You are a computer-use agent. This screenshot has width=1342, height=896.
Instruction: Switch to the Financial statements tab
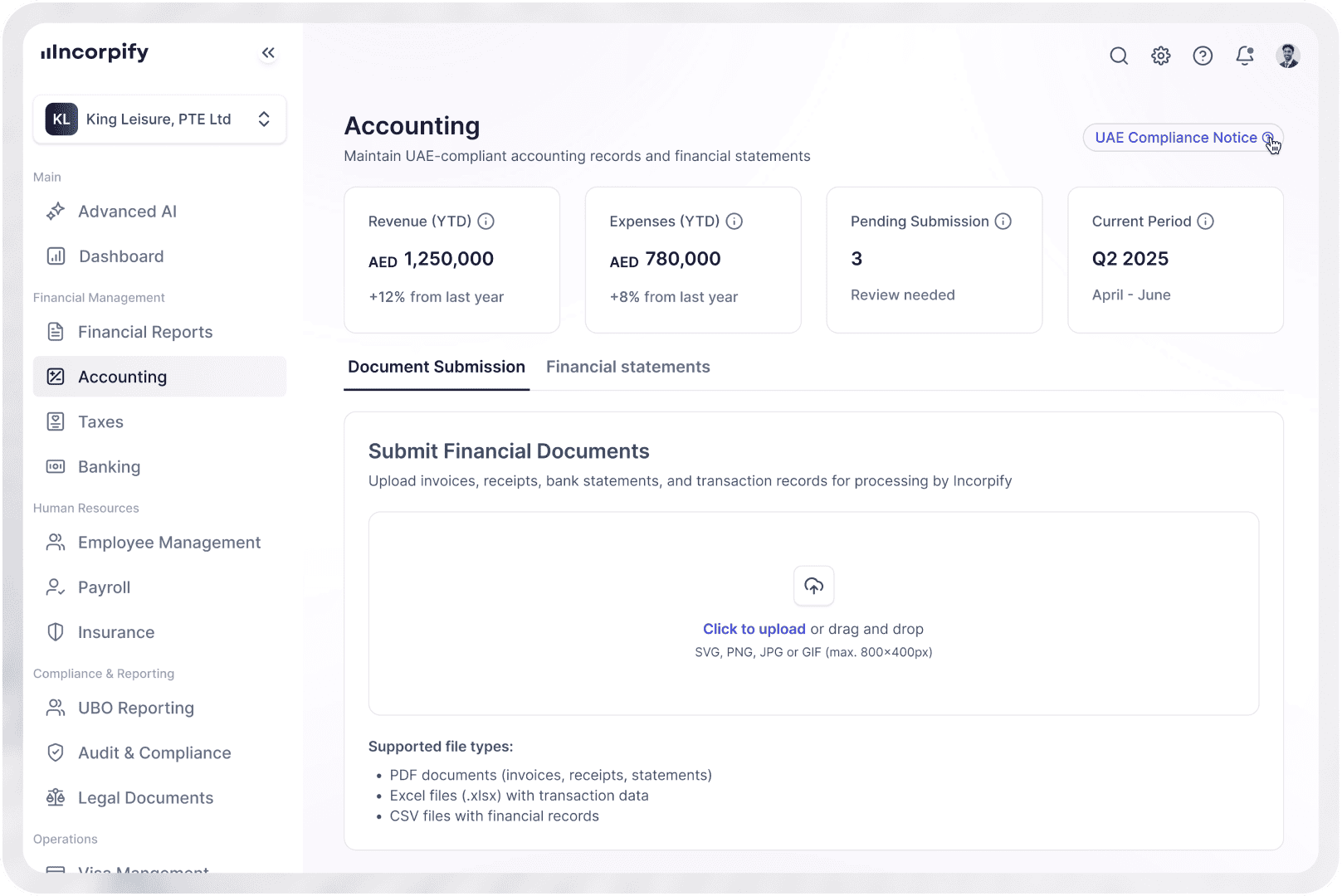point(628,367)
